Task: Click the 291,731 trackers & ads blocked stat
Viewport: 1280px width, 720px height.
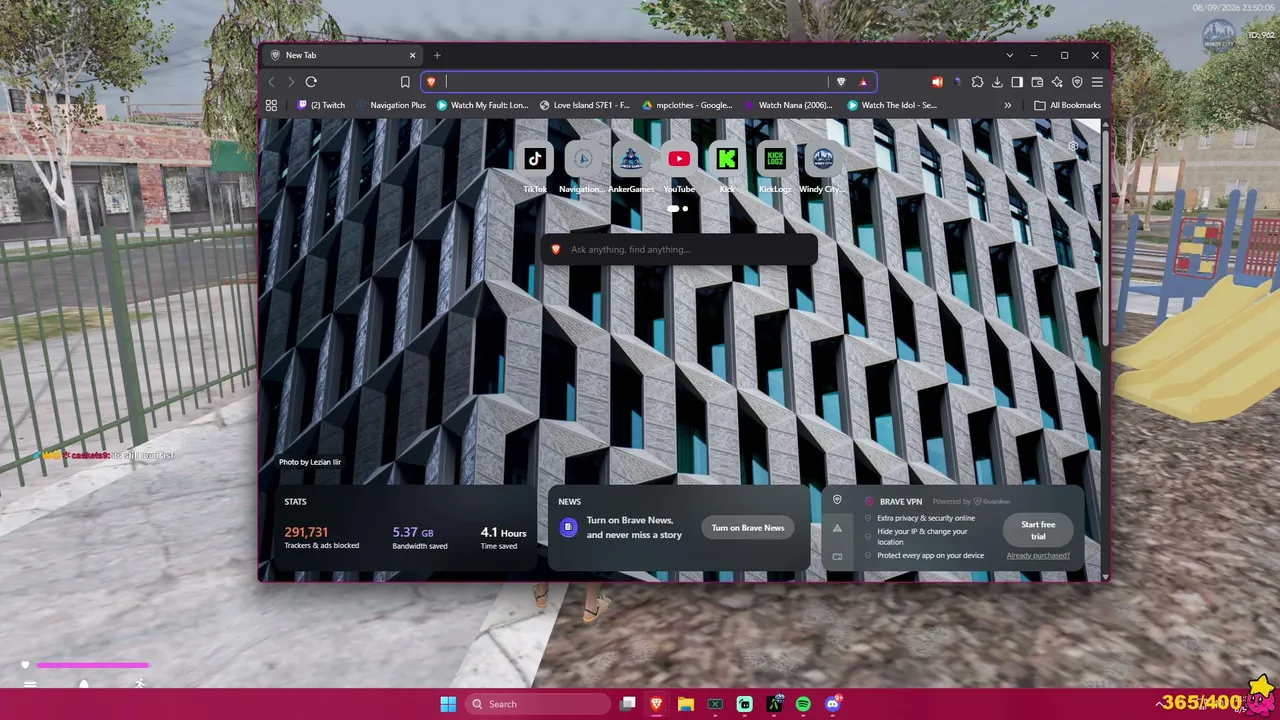Action: (x=322, y=538)
